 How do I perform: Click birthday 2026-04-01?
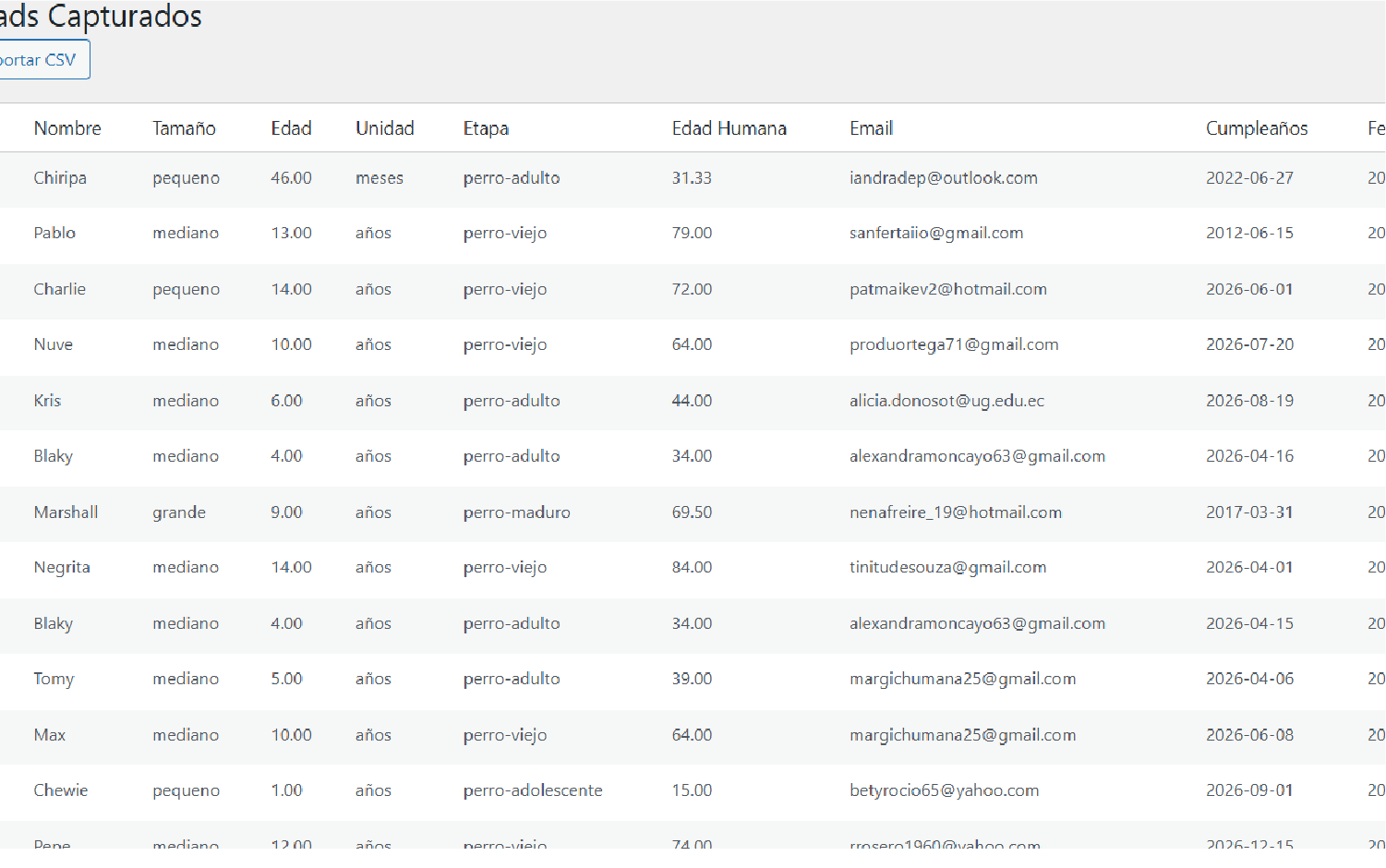[1249, 567]
